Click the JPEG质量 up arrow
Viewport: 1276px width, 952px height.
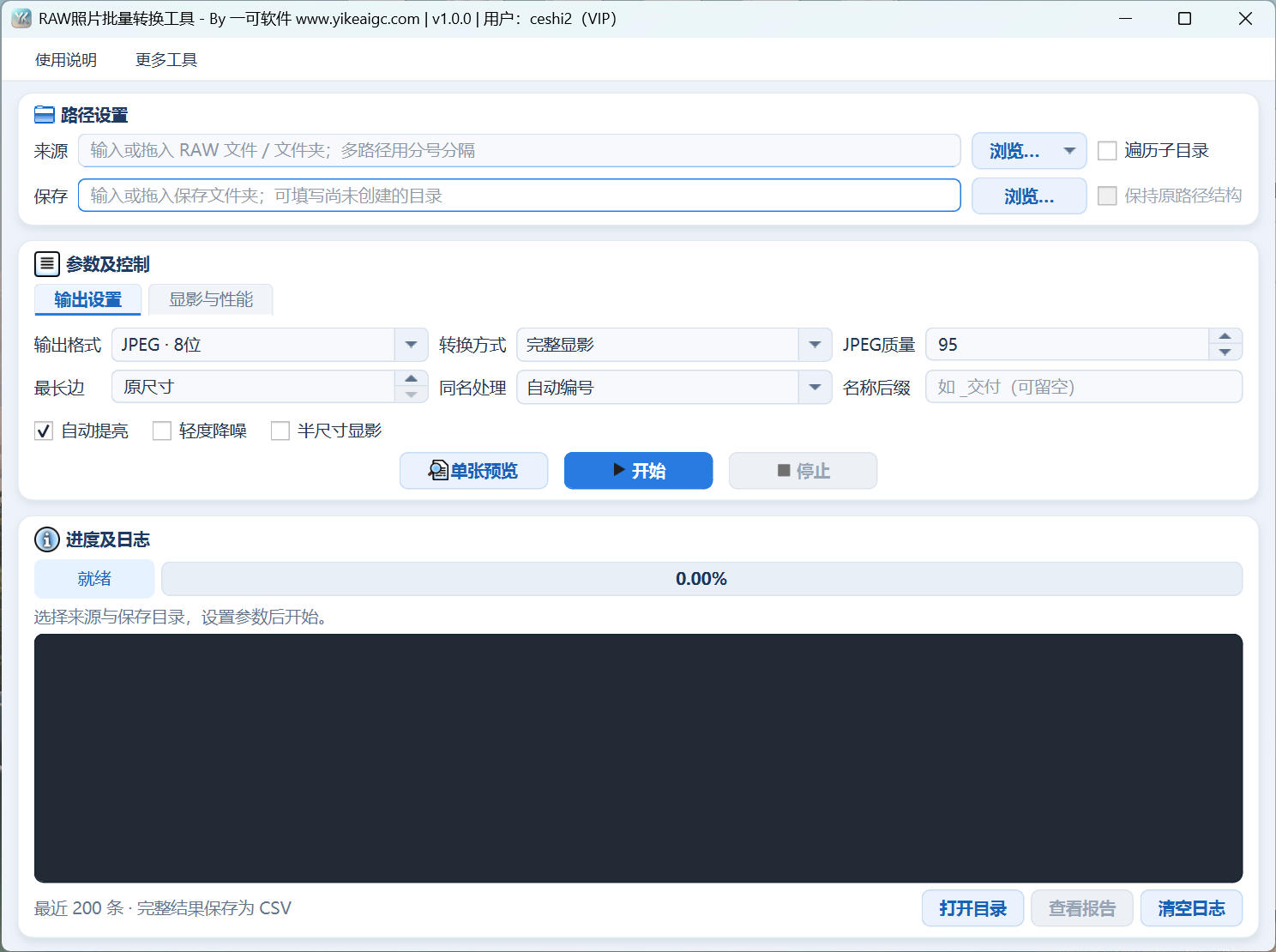click(x=1225, y=337)
